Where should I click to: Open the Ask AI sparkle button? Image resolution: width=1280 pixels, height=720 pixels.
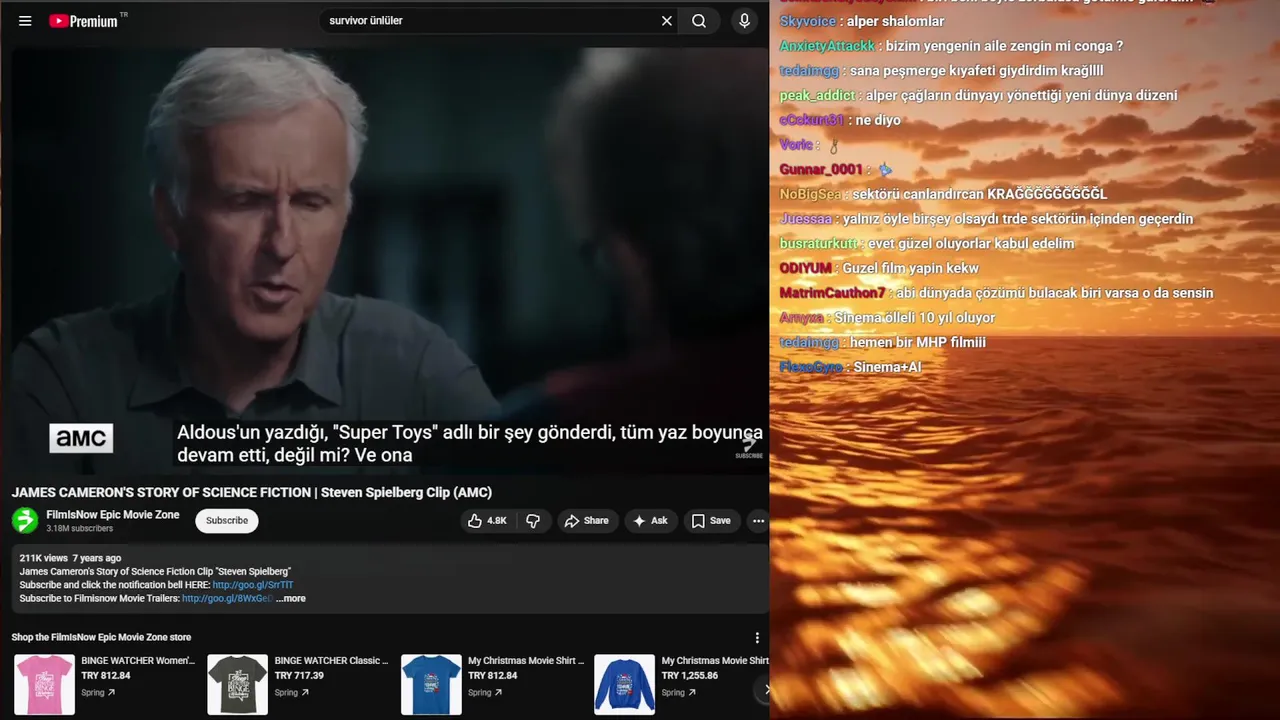click(651, 521)
